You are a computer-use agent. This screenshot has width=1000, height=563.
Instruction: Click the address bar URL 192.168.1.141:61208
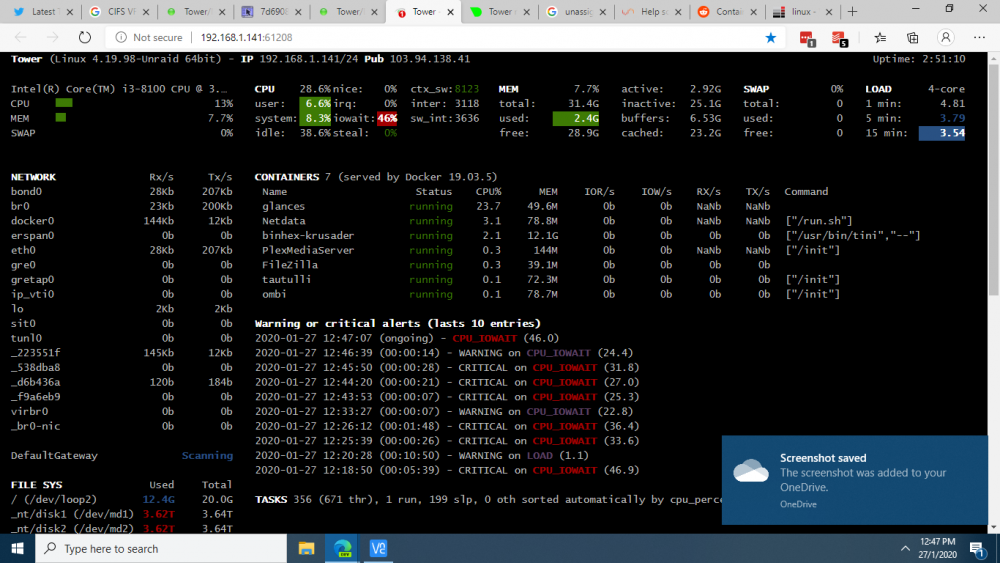(246, 38)
